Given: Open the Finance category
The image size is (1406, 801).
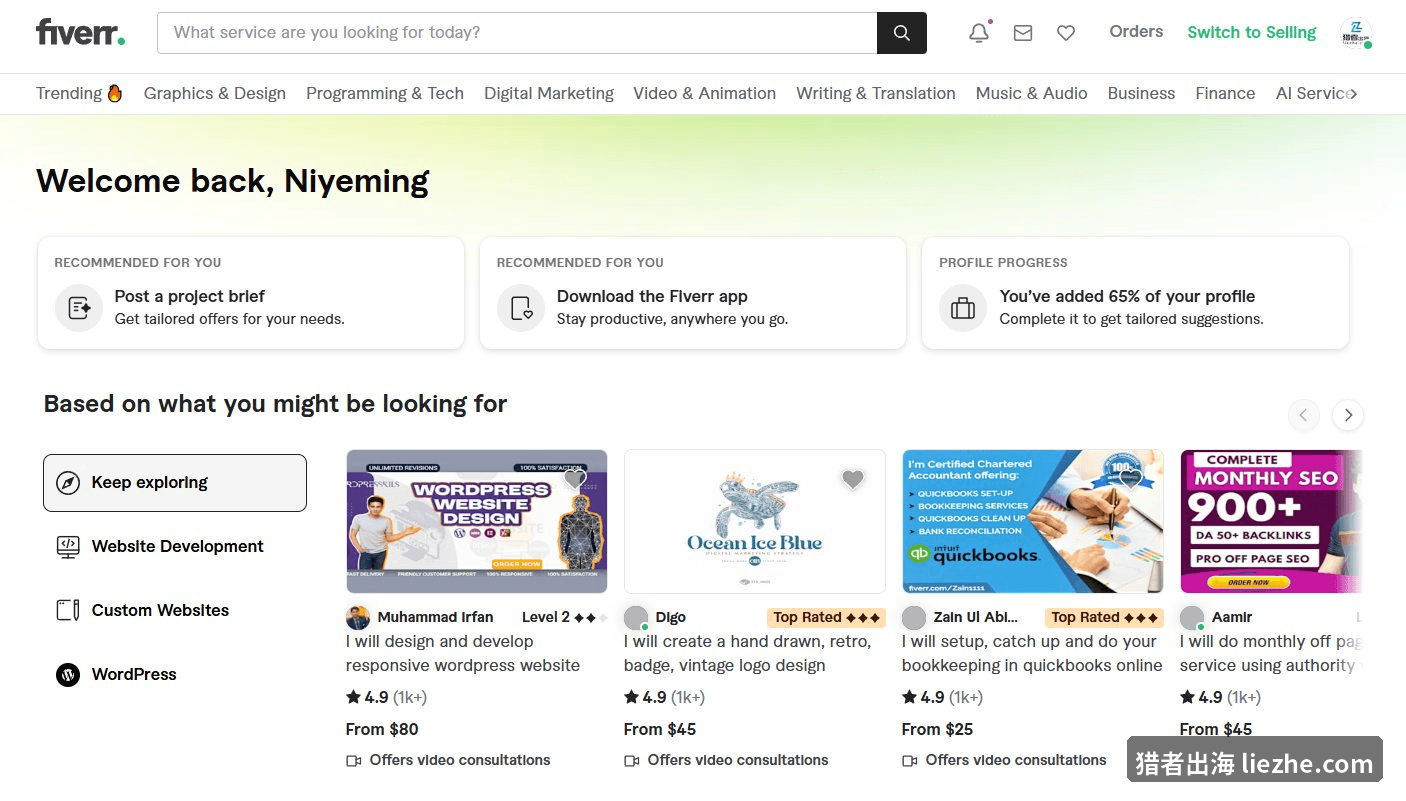Looking at the screenshot, I should [x=1225, y=93].
